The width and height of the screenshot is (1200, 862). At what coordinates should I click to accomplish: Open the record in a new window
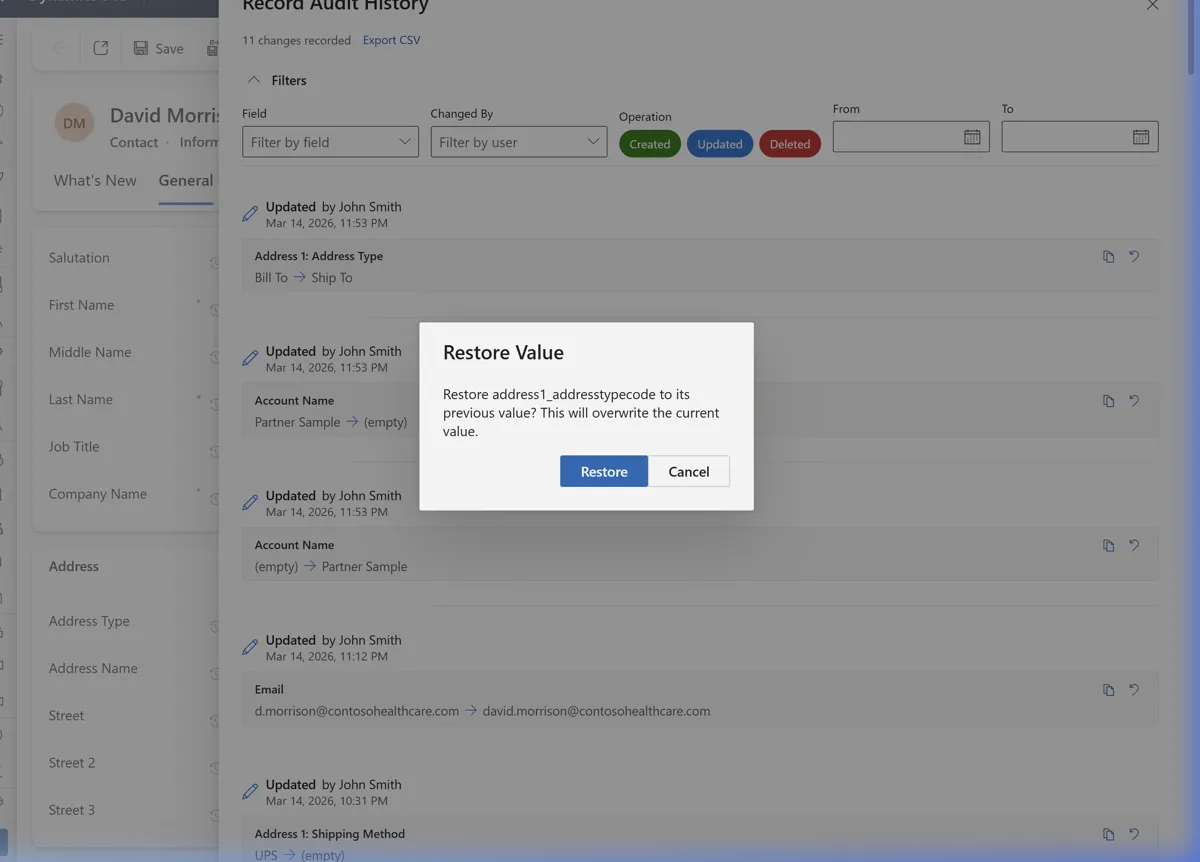(100, 47)
